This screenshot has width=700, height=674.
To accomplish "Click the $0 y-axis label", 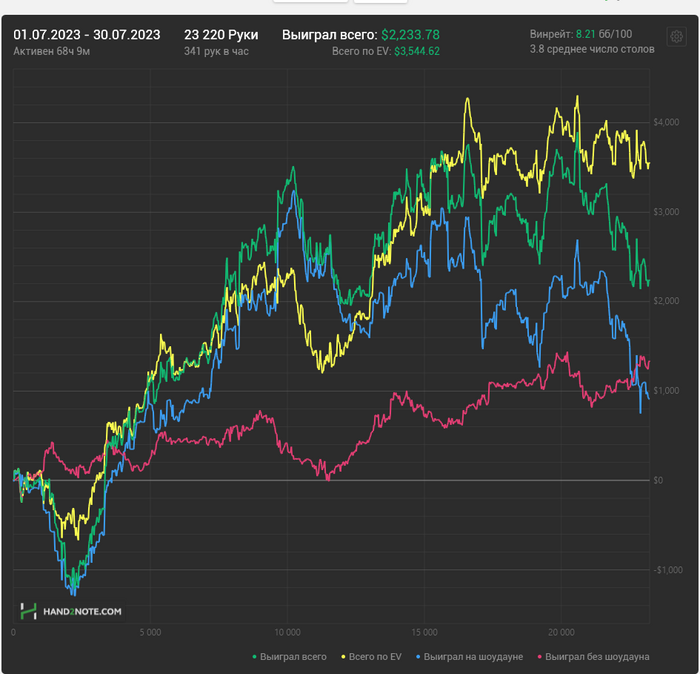I will pos(658,480).
